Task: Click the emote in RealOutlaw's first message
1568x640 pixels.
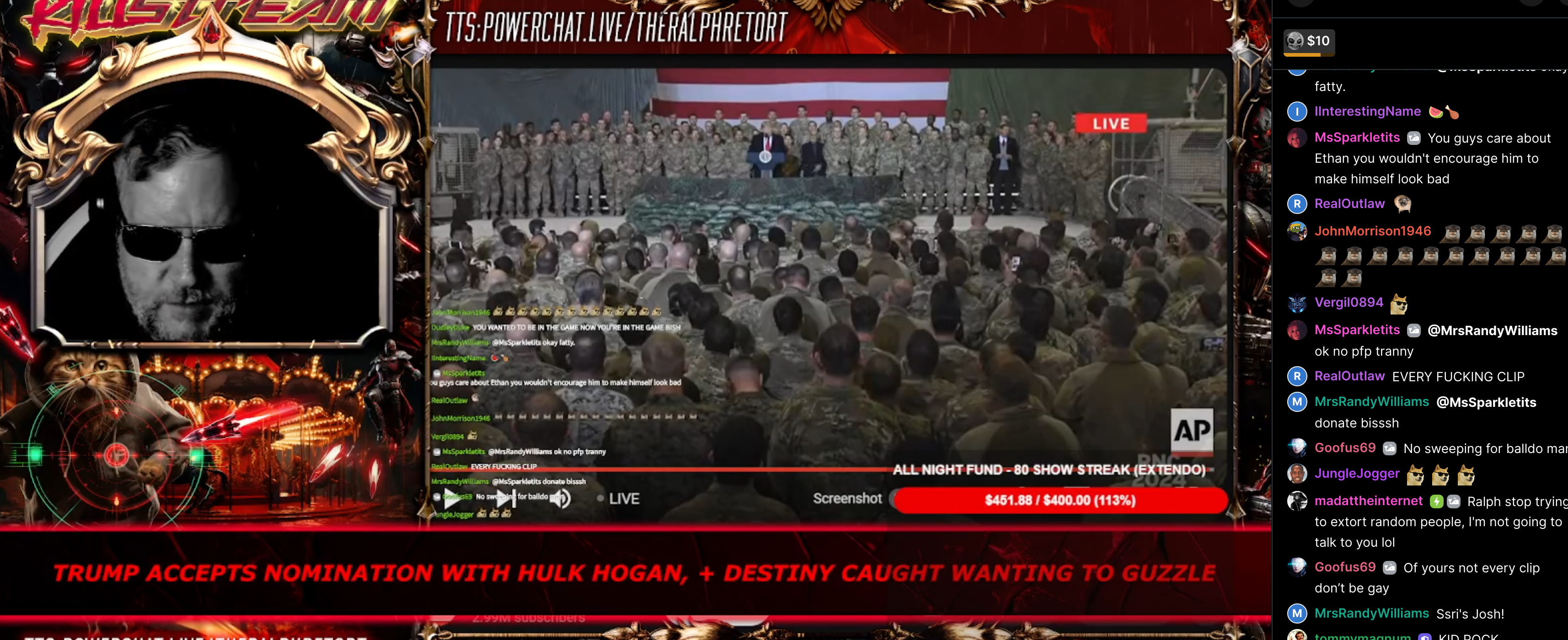Action: tap(1402, 204)
